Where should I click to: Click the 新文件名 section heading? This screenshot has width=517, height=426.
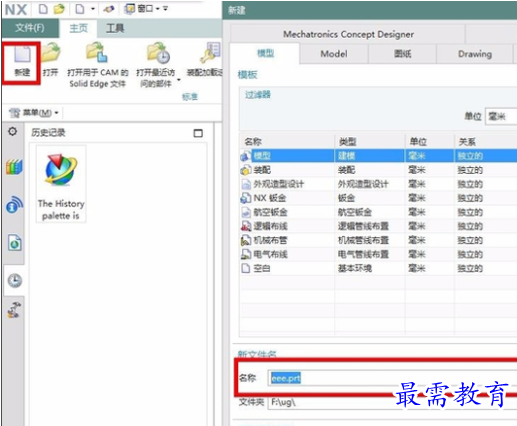pyautogui.click(x=257, y=354)
